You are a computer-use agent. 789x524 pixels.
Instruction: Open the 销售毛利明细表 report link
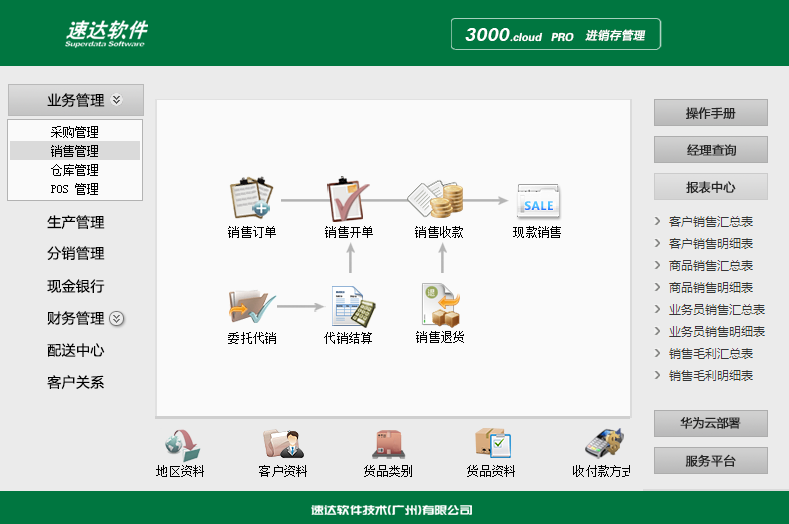pos(711,376)
